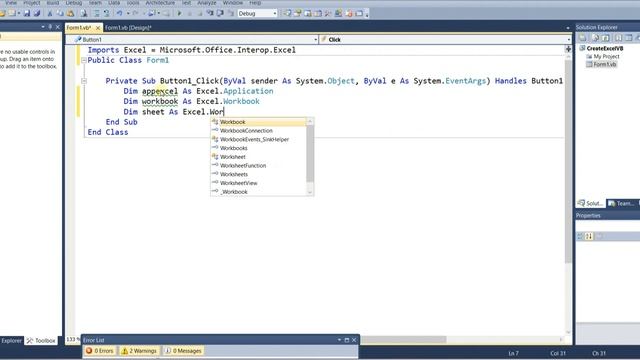This screenshot has width=640, height=360.
Task: Toggle the 0 Errors filter
Action: [100, 351]
